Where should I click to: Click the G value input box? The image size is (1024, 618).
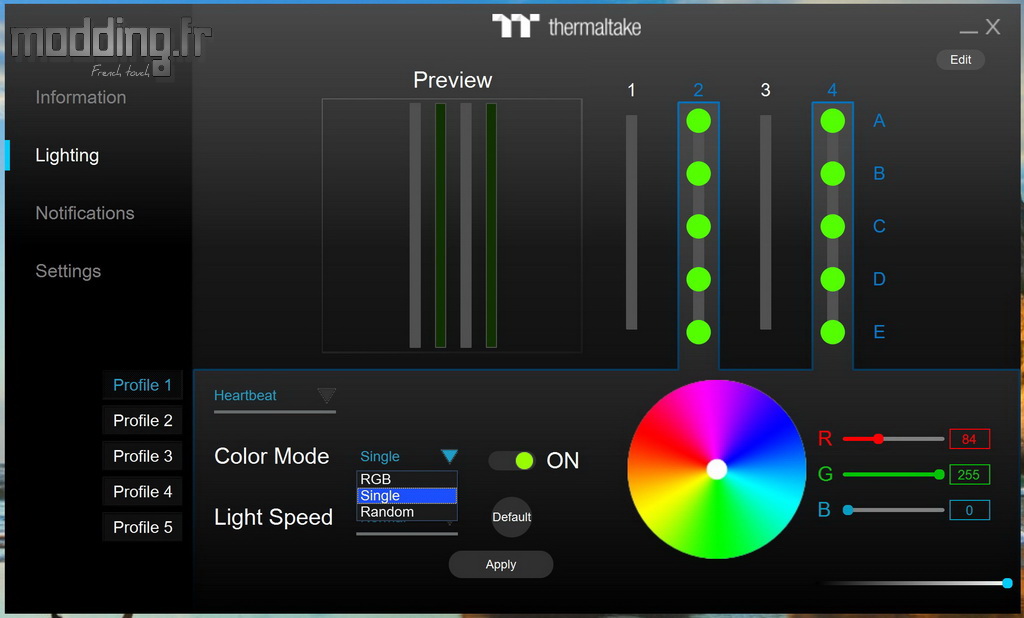coord(969,474)
